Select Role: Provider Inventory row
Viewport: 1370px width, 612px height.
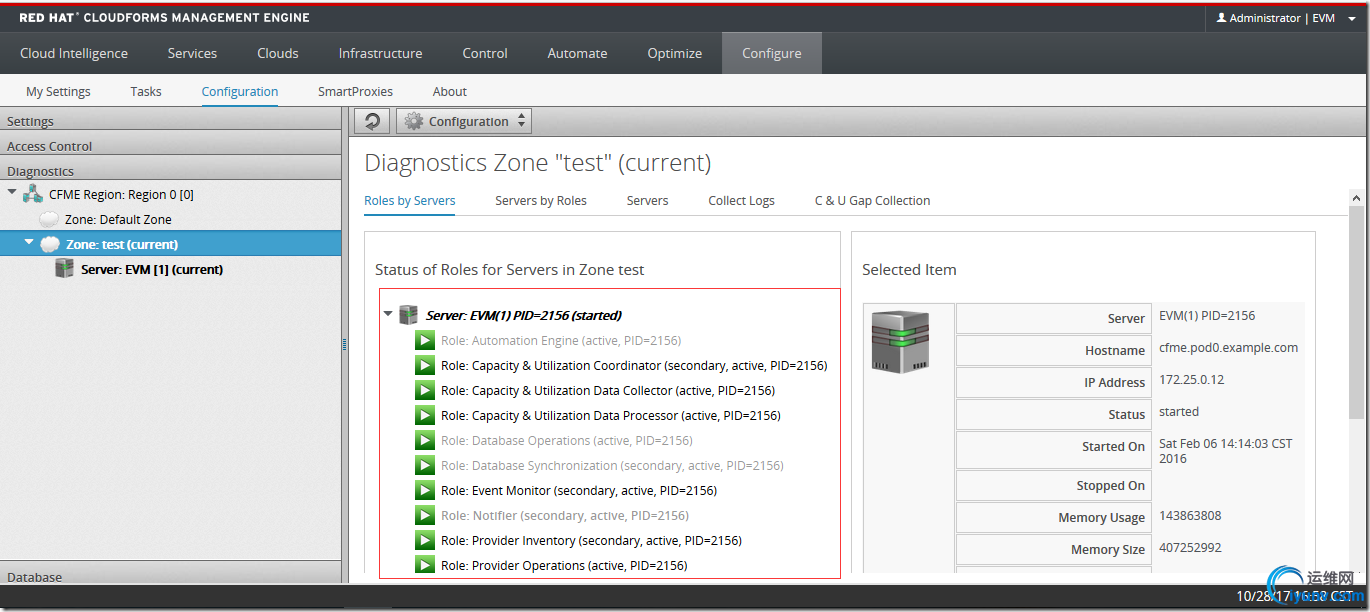tap(591, 540)
